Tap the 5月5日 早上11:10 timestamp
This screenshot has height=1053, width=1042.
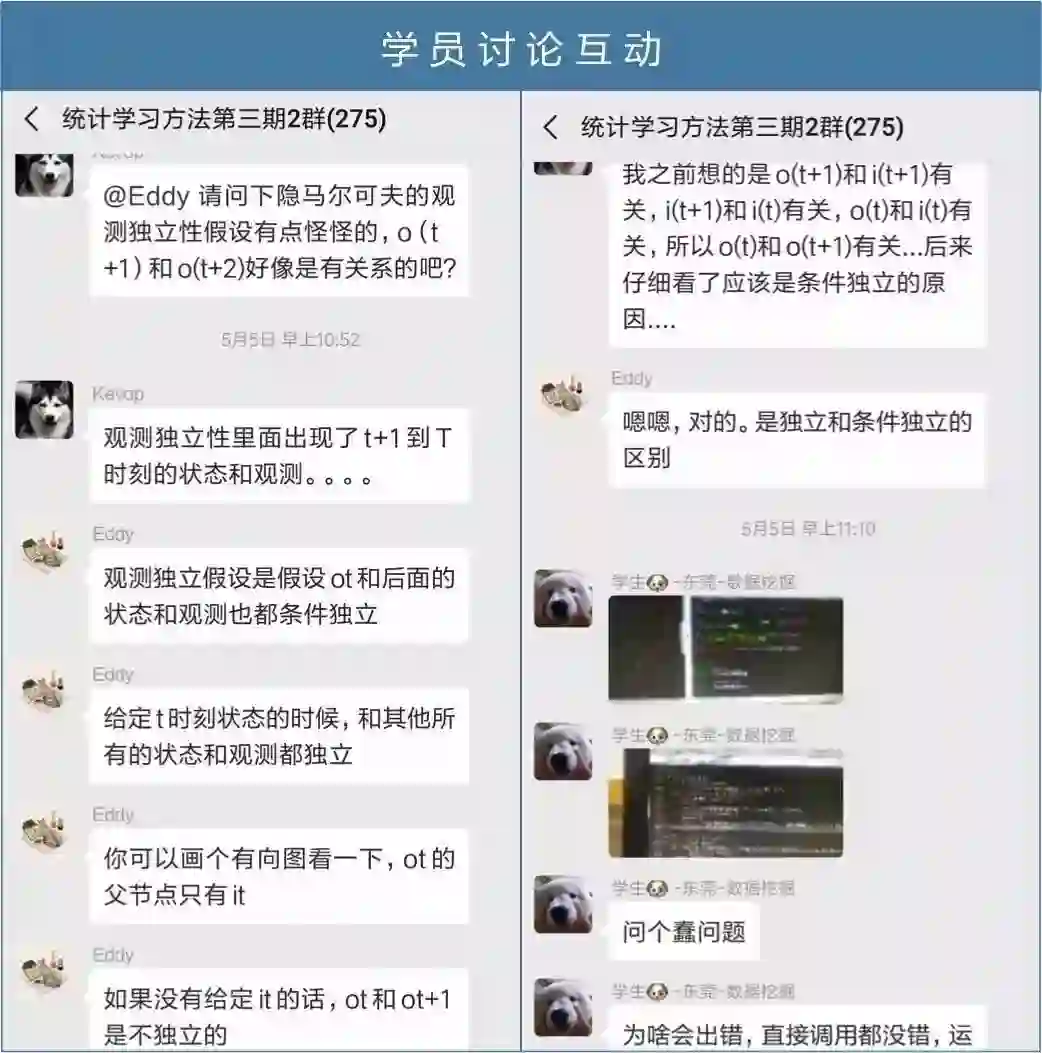click(808, 529)
